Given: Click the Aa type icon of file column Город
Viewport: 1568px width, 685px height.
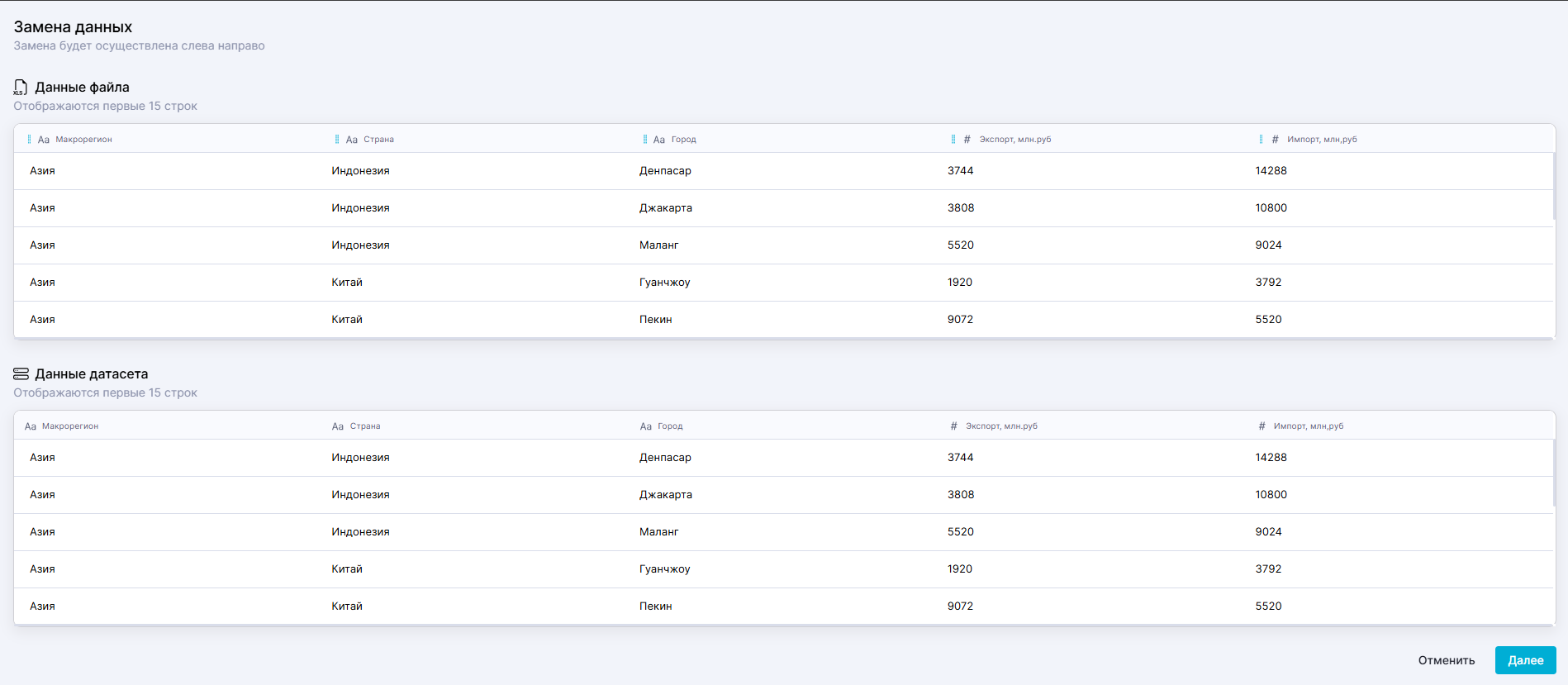Looking at the screenshot, I should (659, 140).
